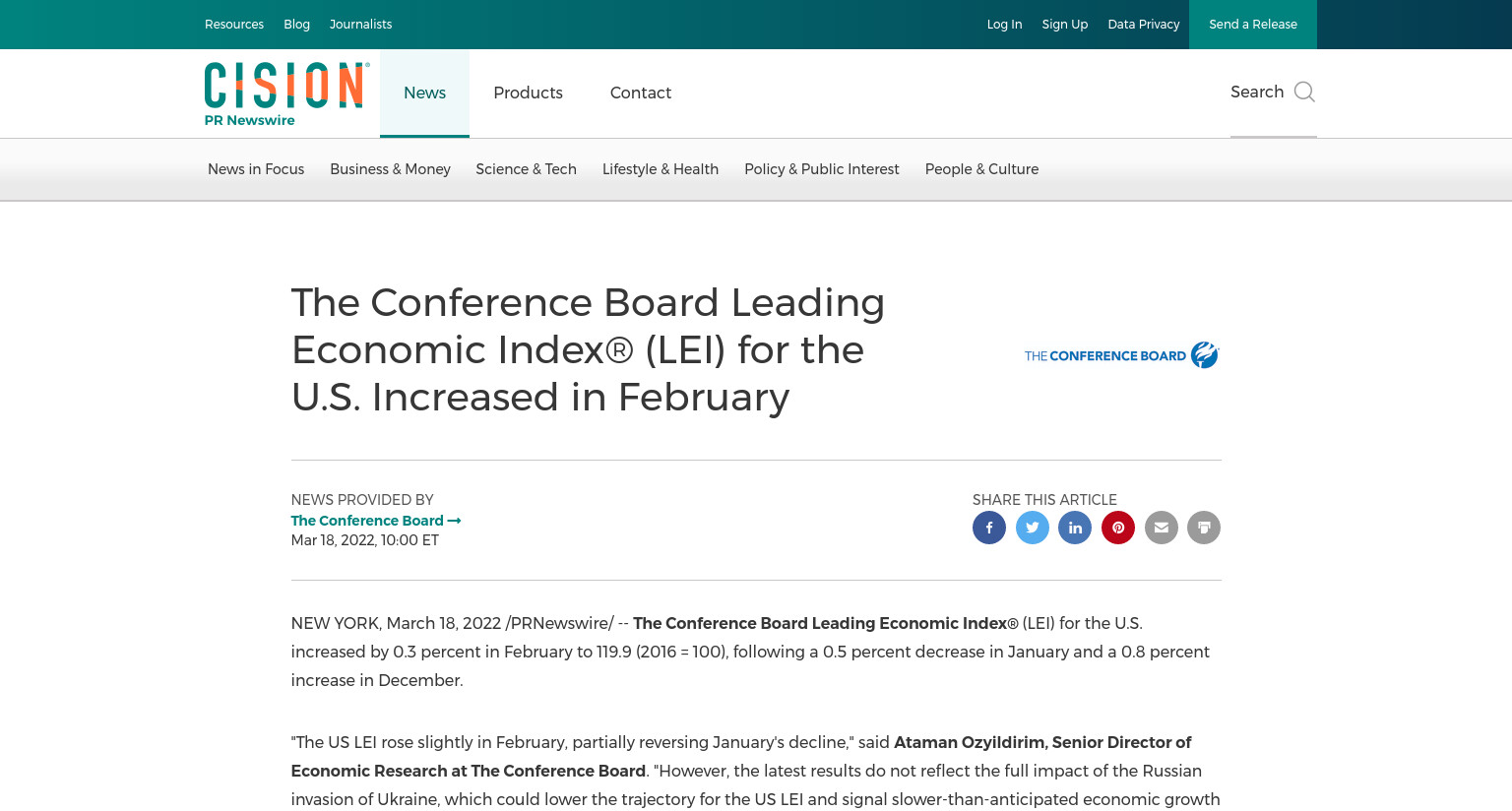Viewport: 1512px width, 811px height.
Task: Open the News tab
Action: [x=424, y=93]
